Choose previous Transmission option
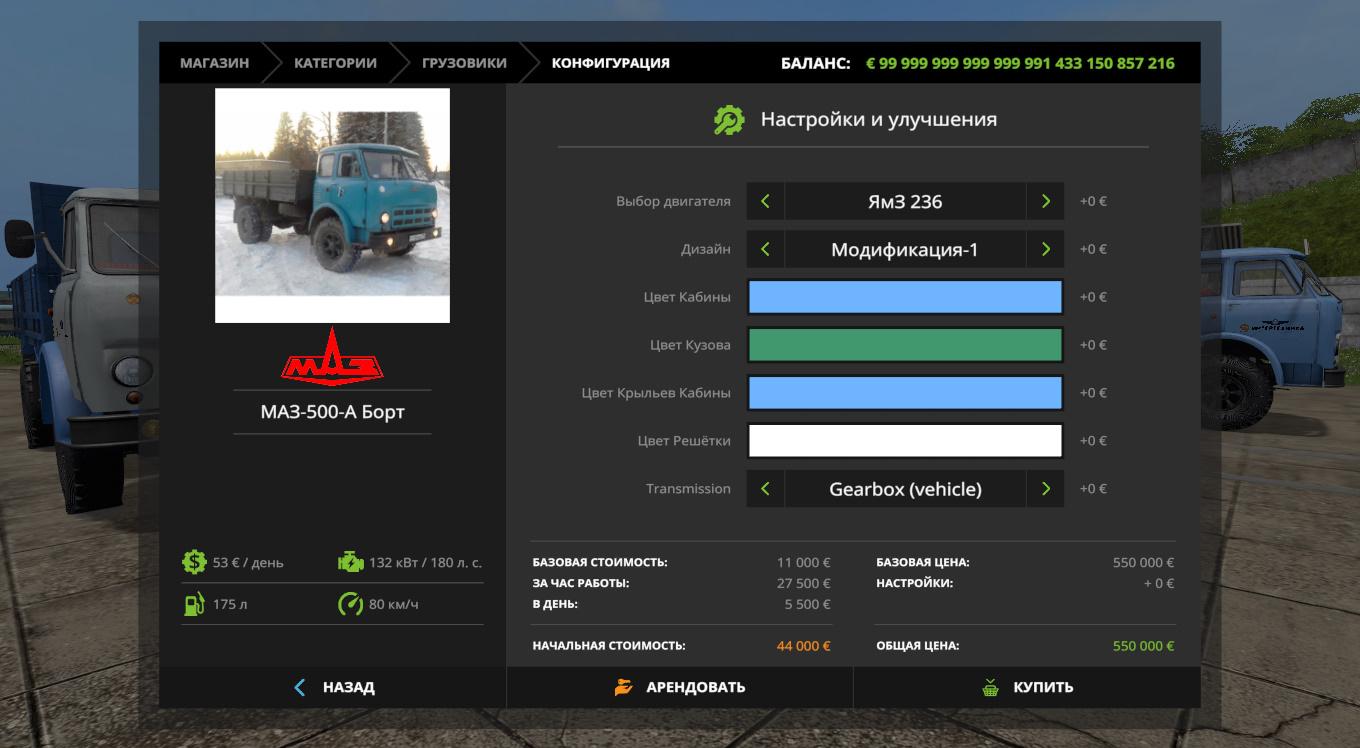Viewport: 1360px width, 748px height. (765, 489)
